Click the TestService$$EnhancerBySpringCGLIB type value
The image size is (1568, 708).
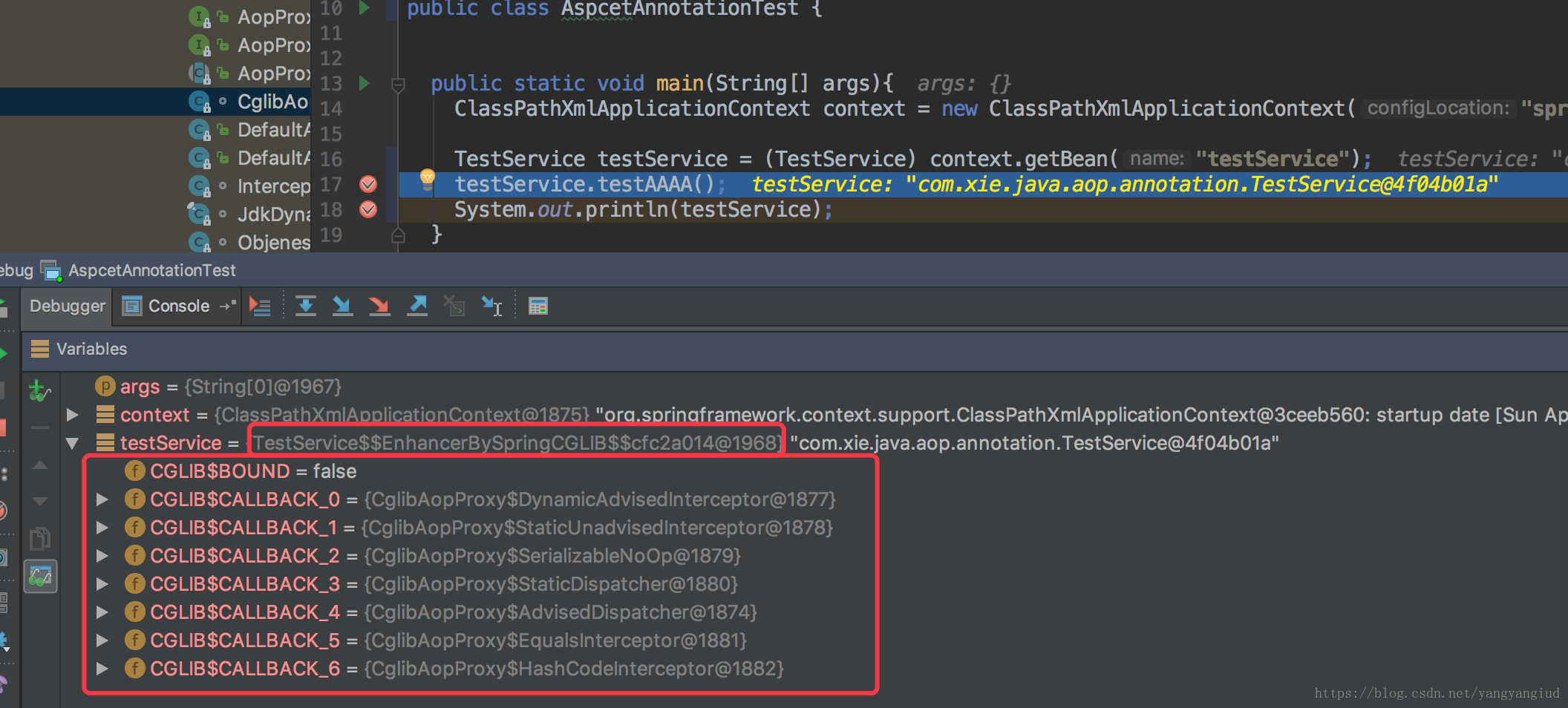517,443
